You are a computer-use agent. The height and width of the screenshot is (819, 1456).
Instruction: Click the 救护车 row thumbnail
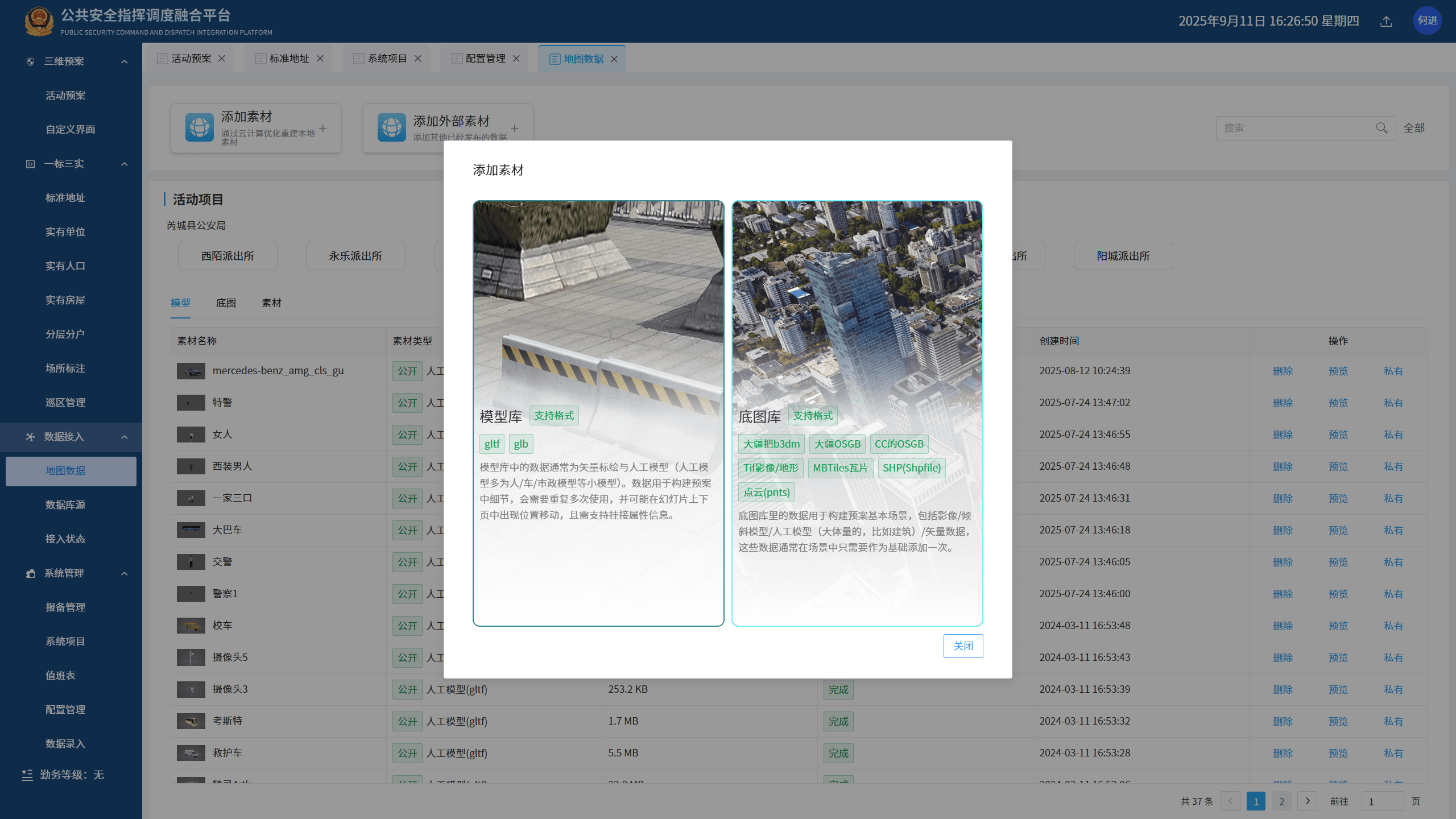click(x=191, y=753)
